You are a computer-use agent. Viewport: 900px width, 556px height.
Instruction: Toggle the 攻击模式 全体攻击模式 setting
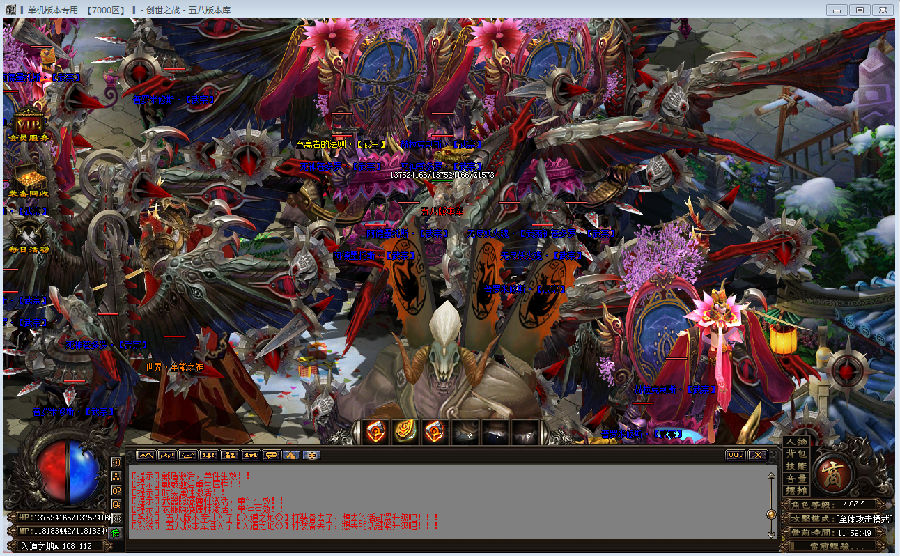(839, 518)
